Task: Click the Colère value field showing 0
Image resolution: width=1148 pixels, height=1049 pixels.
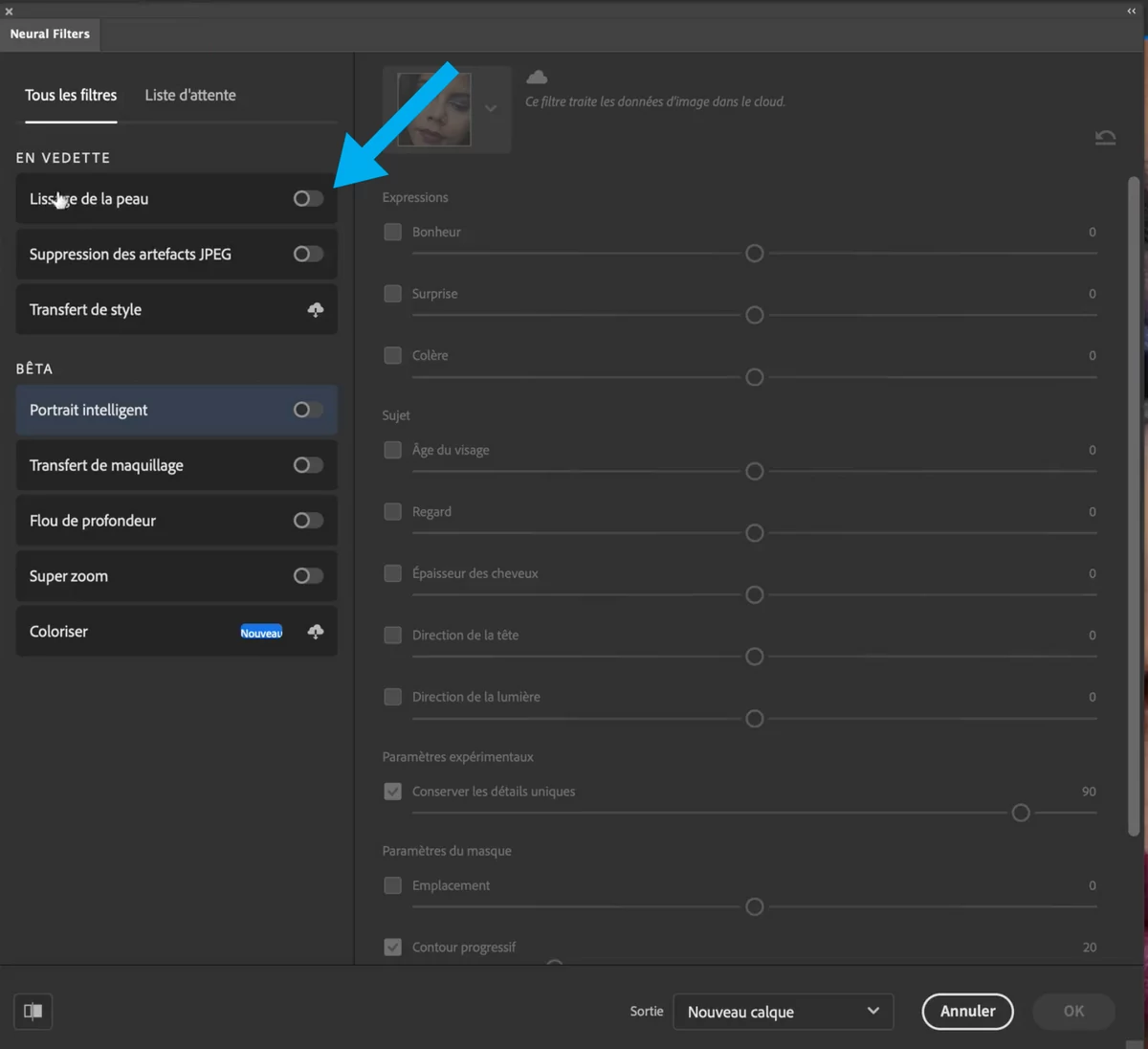Action: [1093, 355]
